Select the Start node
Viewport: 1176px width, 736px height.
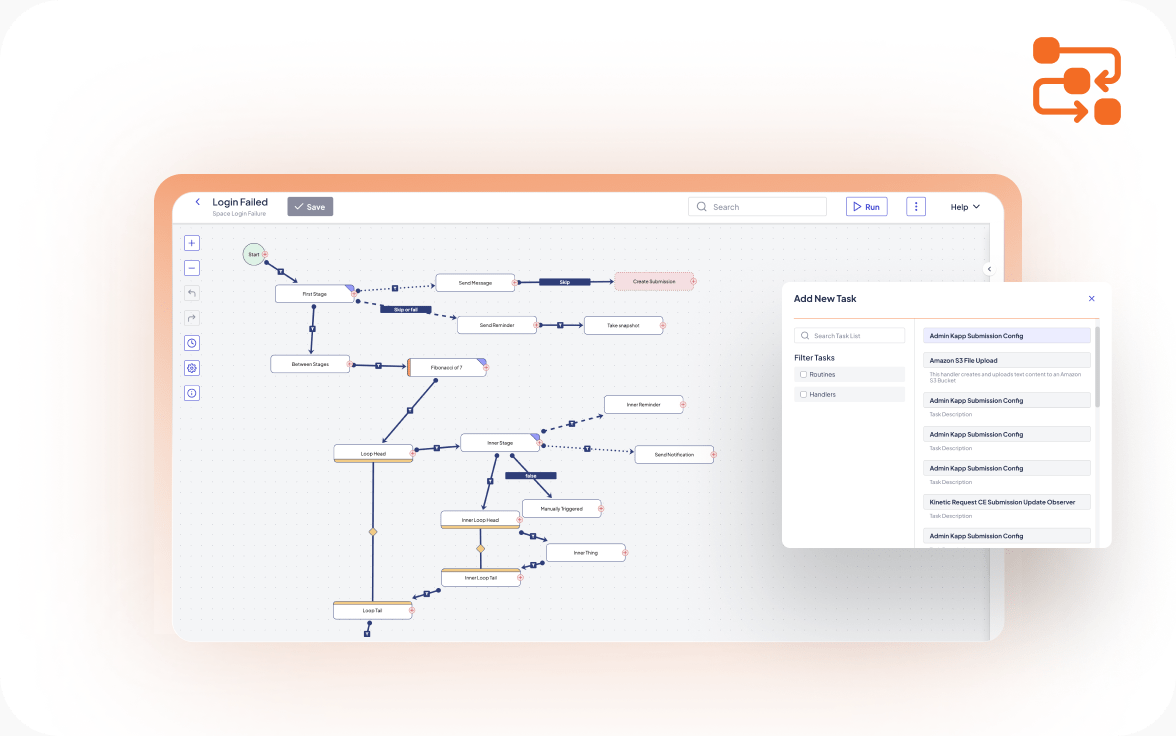click(254, 254)
